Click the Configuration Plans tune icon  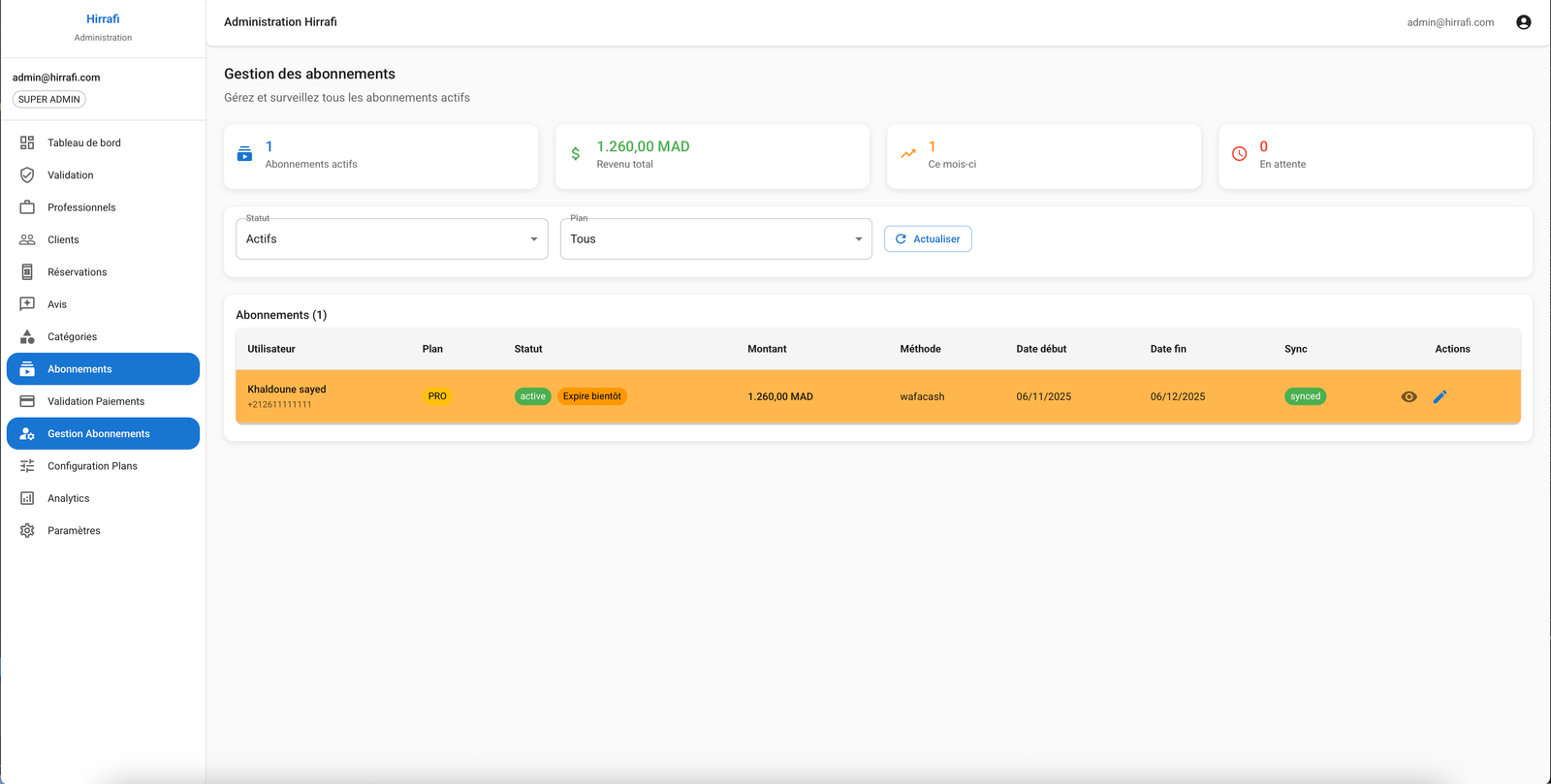[x=27, y=466]
